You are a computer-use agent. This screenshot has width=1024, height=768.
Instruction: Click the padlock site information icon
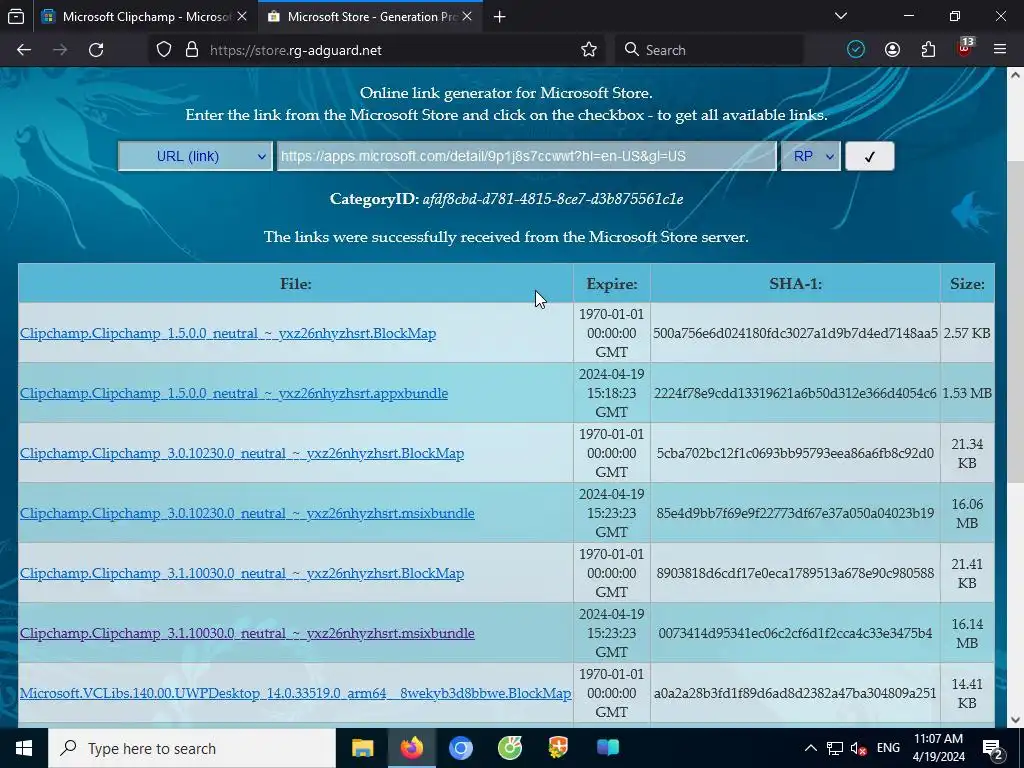tap(191, 50)
